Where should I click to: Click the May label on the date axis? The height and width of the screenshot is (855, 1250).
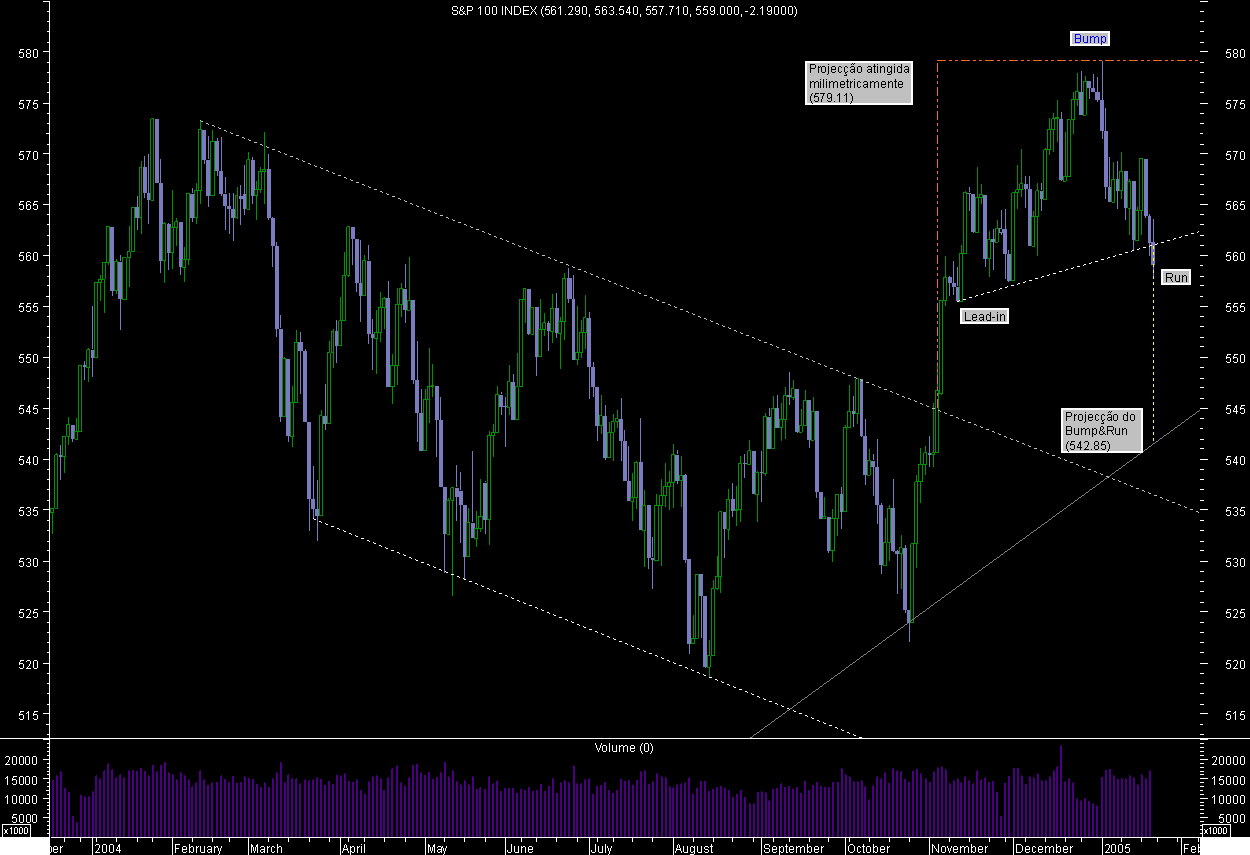pyautogui.click(x=437, y=848)
